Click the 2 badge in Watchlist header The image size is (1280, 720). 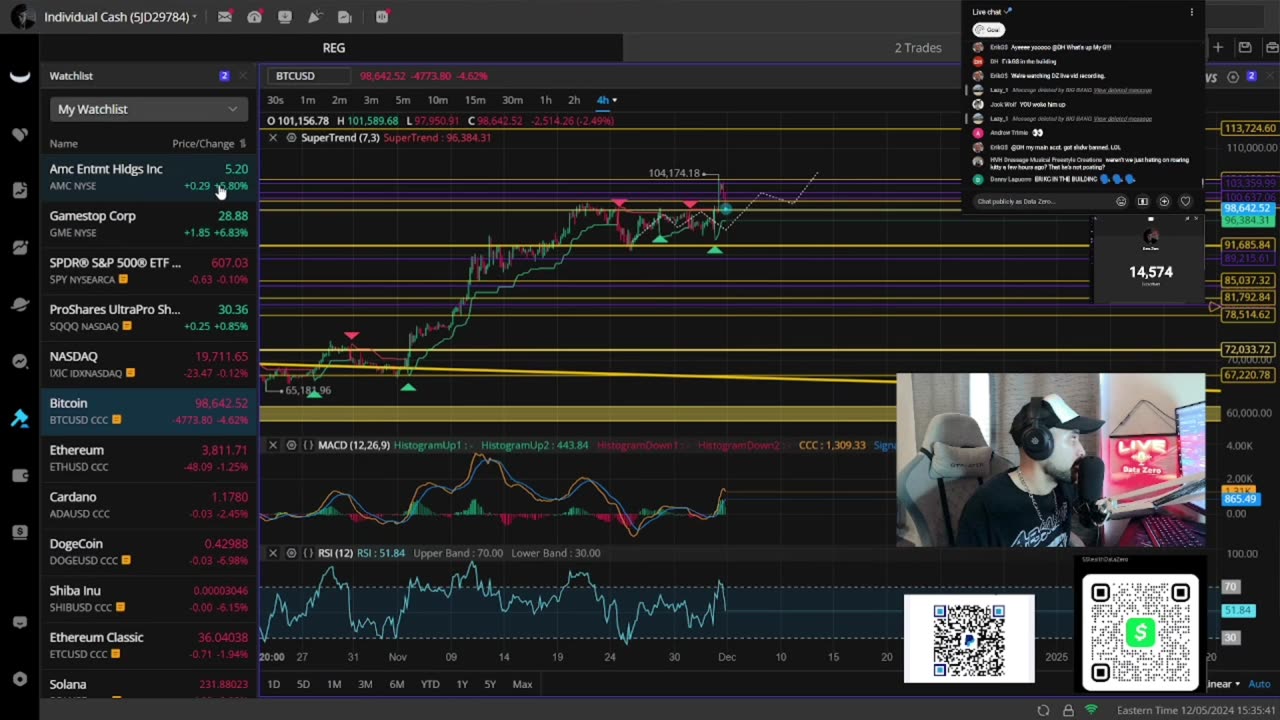tap(224, 76)
